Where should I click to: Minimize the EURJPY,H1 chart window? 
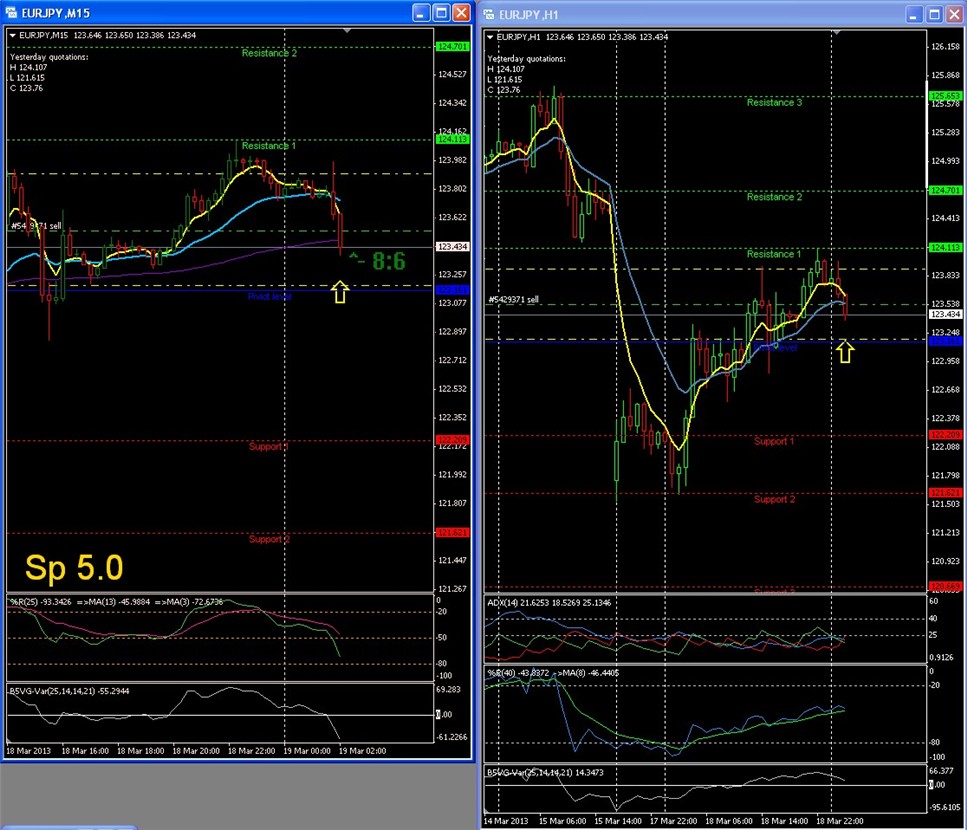click(x=915, y=14)
